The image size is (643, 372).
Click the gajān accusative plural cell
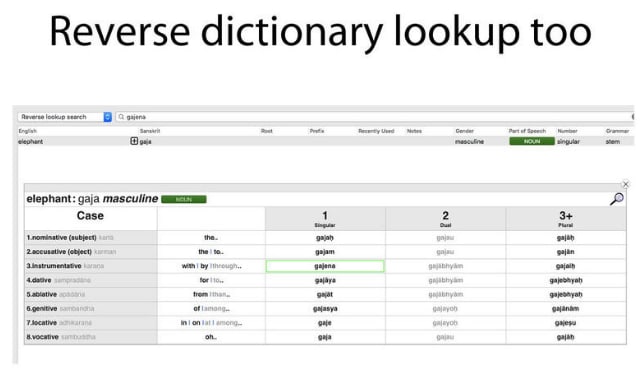[x=565, y=251]
